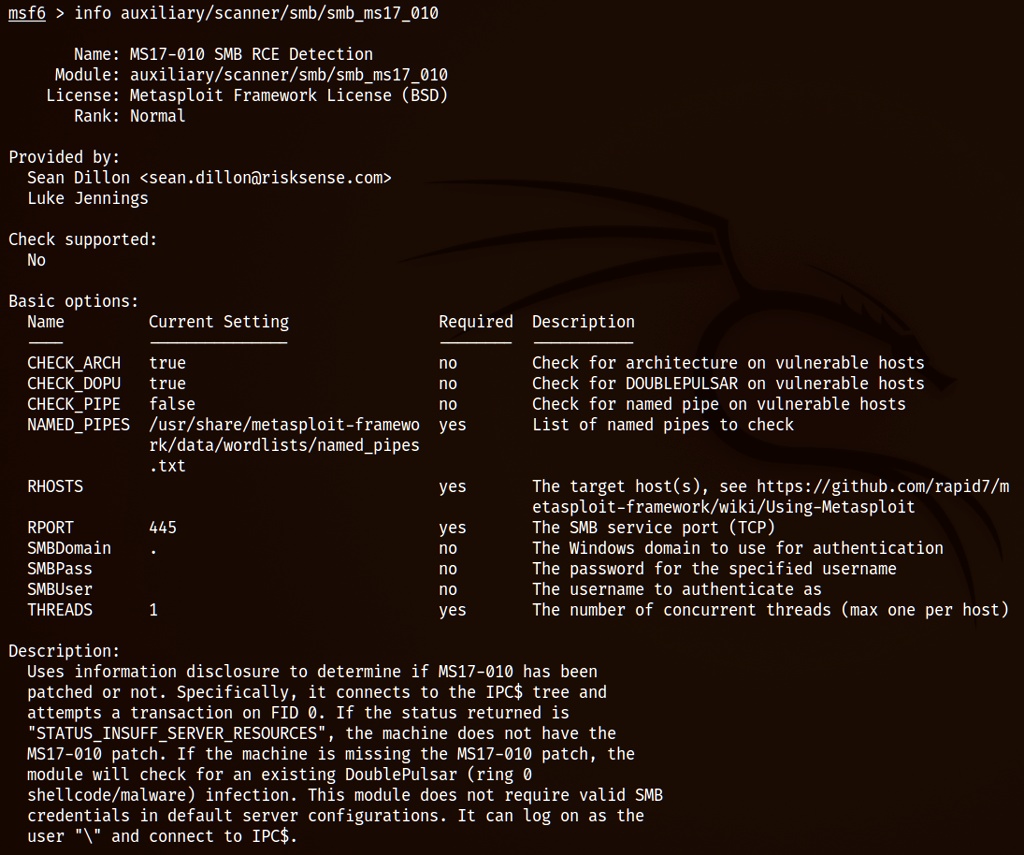Click the THREADS option name
This screenshot has height=855, width=1024.
[59, 610]
